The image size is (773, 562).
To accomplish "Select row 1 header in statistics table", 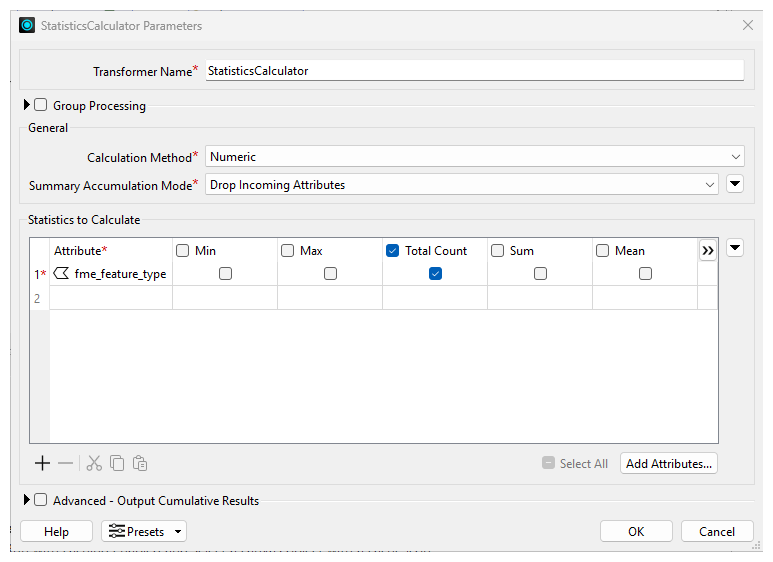I will 40,274.
